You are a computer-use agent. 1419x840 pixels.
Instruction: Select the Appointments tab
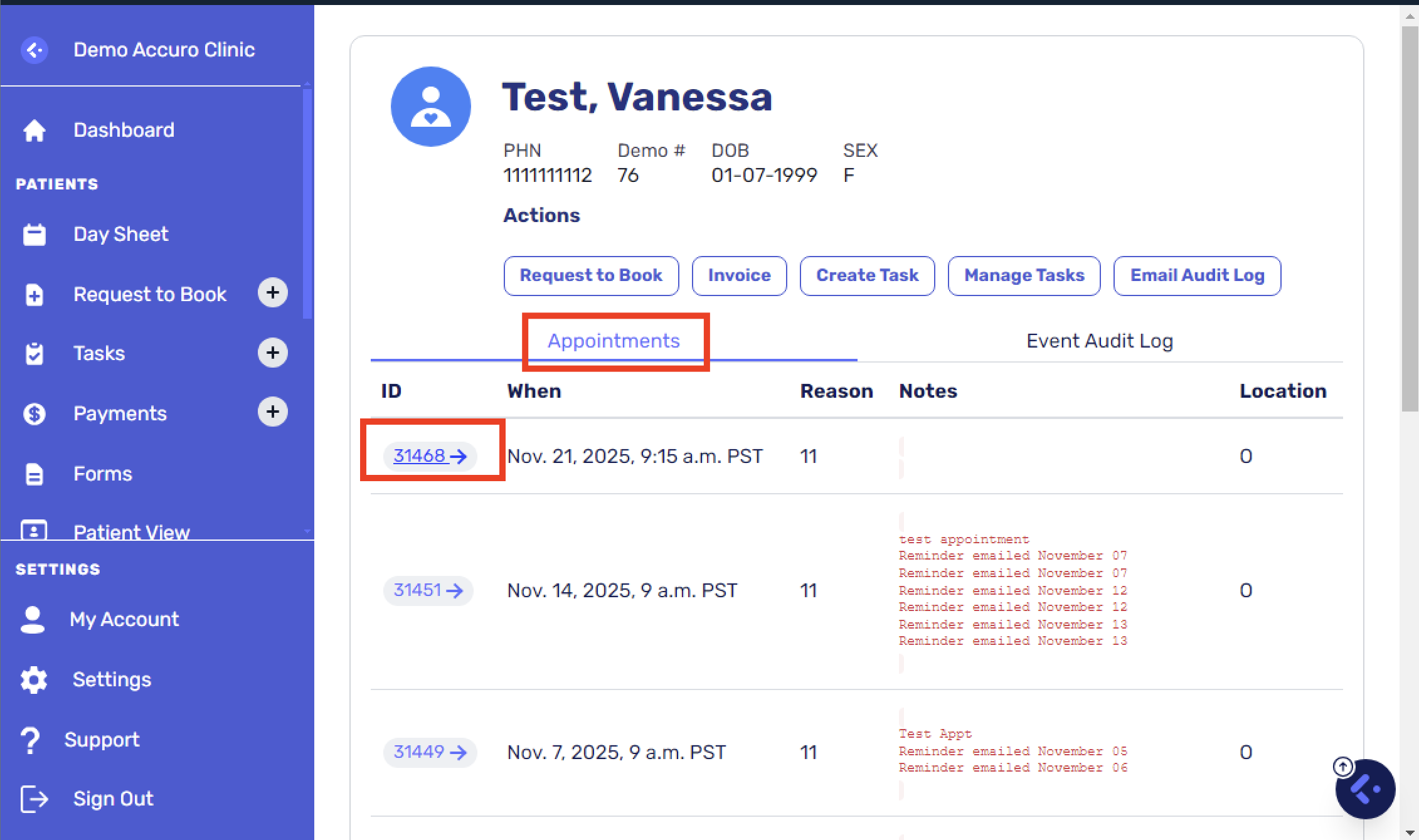pos(614,341)
